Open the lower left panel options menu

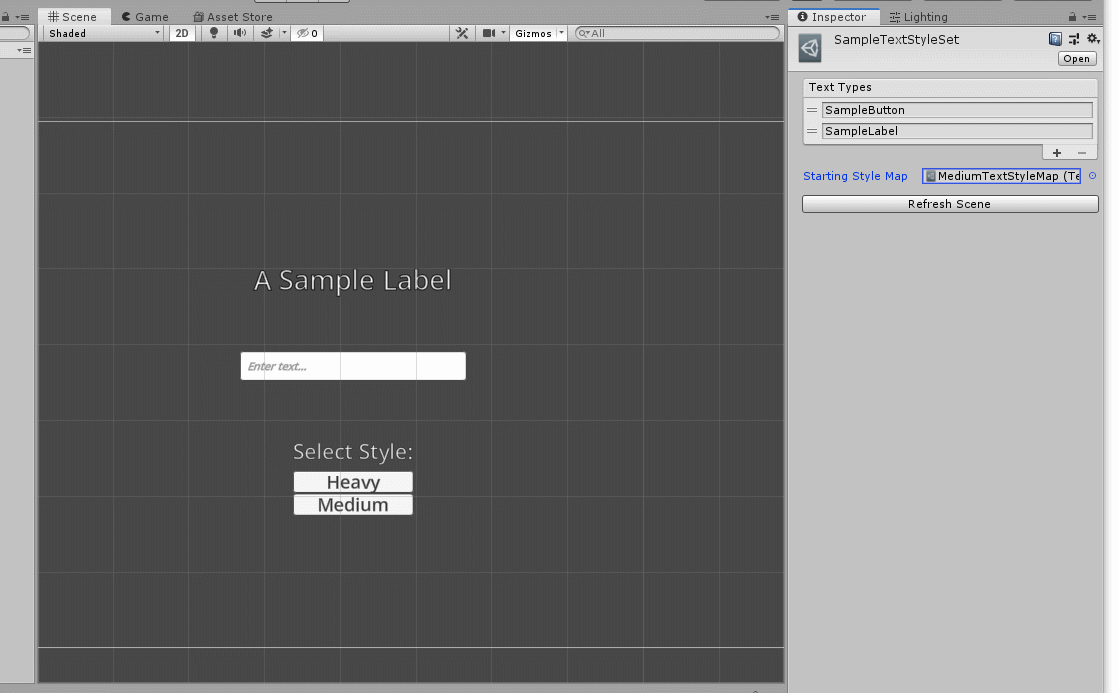pos(24,51)
